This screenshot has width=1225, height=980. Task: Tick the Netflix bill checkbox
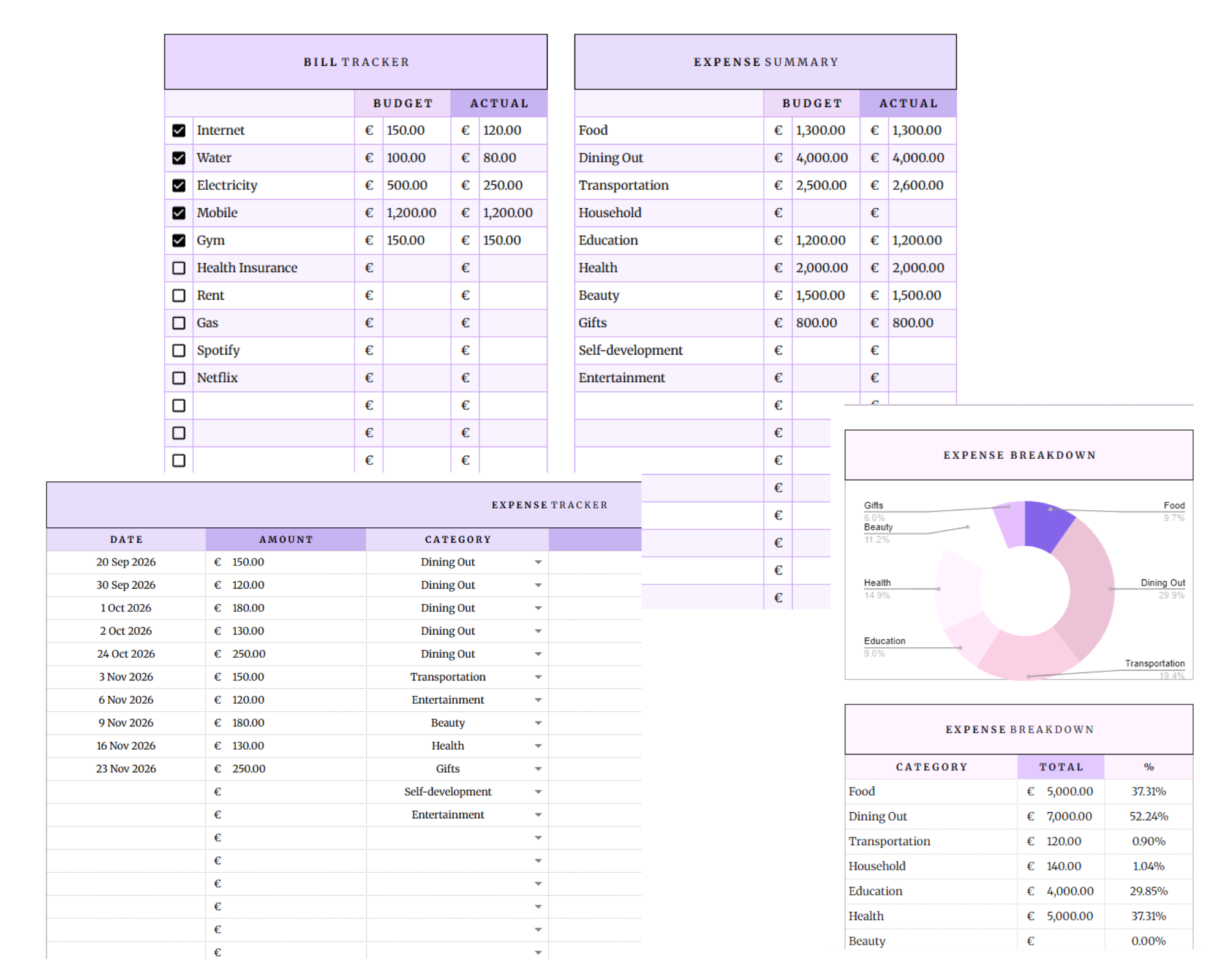coord(179,378)
